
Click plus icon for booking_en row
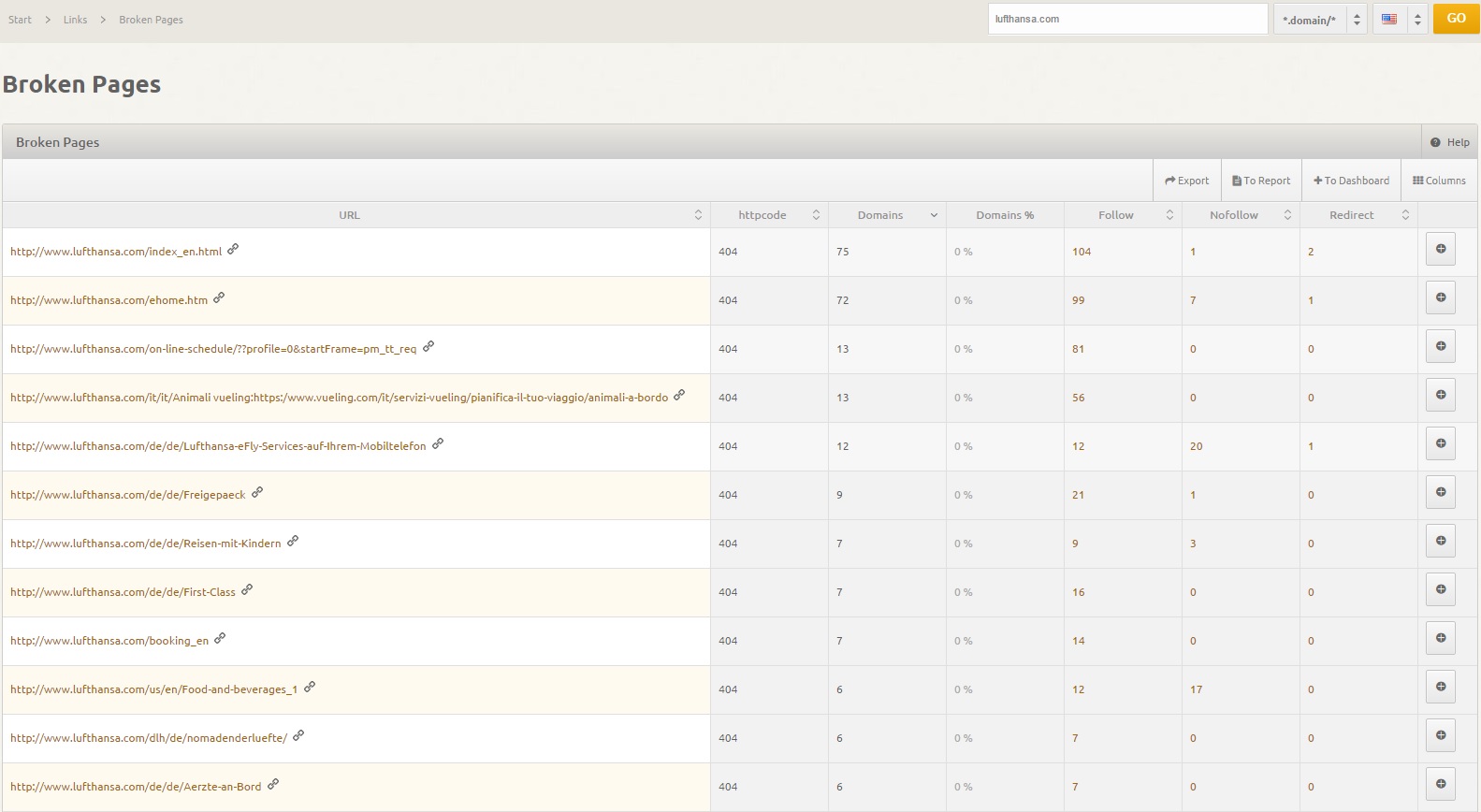1441,638
